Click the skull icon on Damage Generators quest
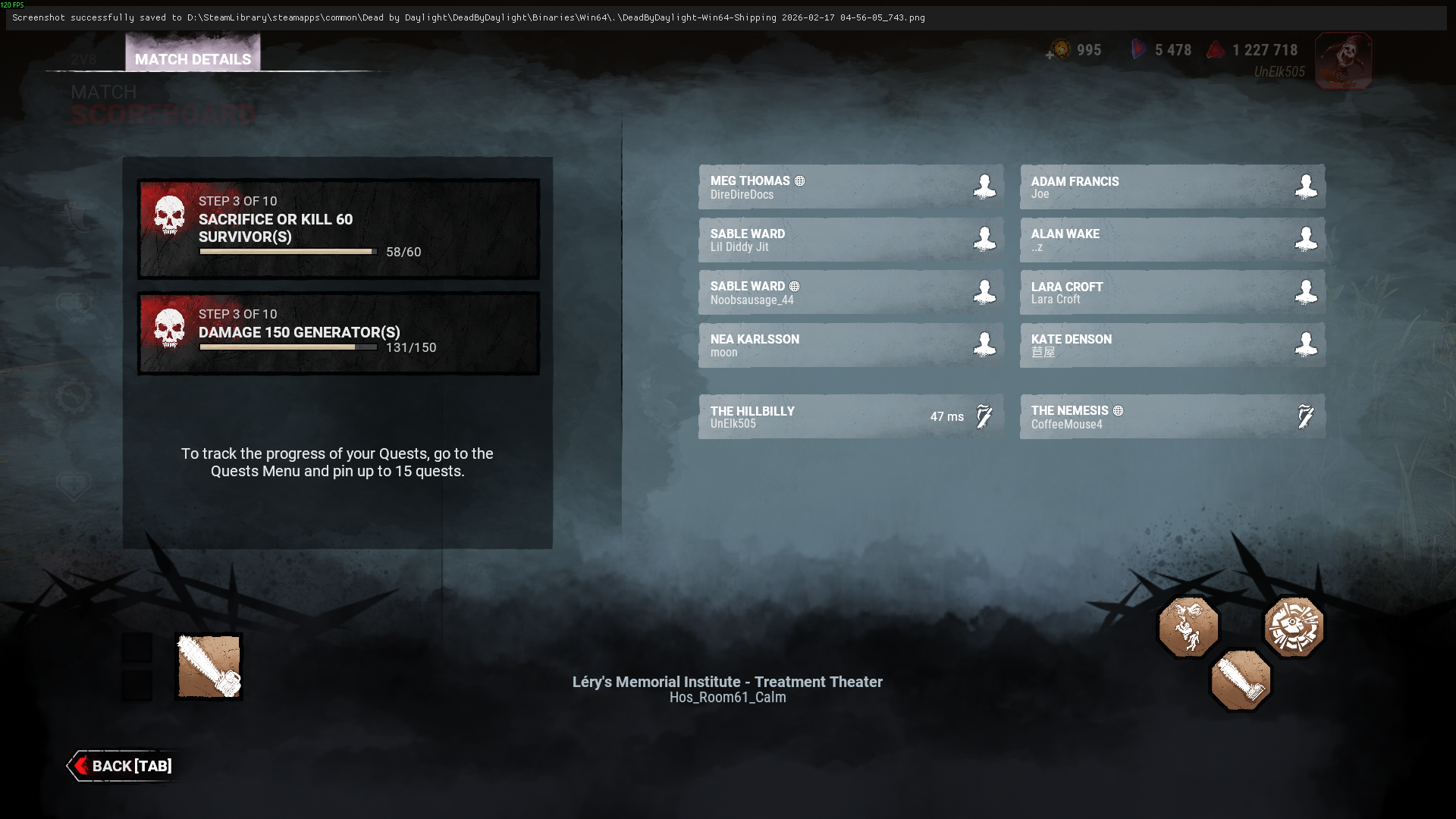Image resolution: width=1456 pixels, height=819 pixels. pyautogui.click(x=169, y=328)
